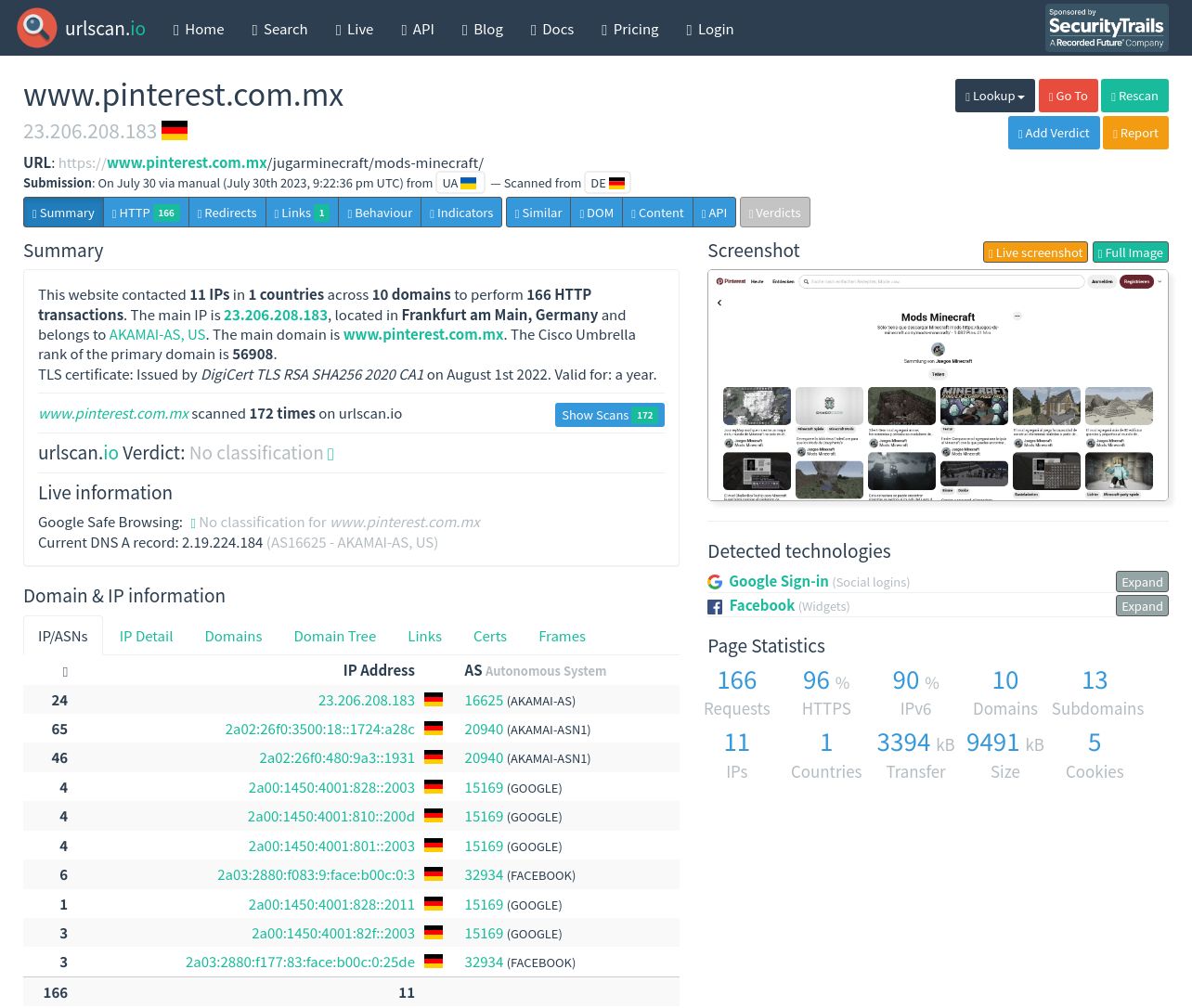
Task: Open the Indicators tab
Action: 461,213
